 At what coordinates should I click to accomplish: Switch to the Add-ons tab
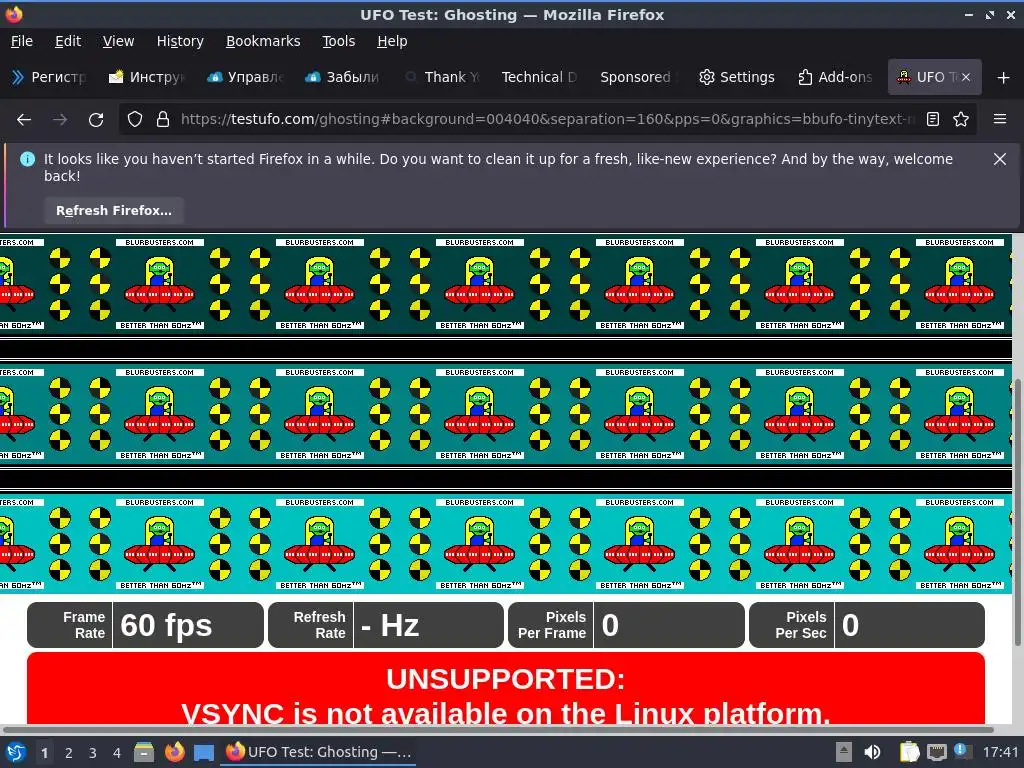[835, 77]
